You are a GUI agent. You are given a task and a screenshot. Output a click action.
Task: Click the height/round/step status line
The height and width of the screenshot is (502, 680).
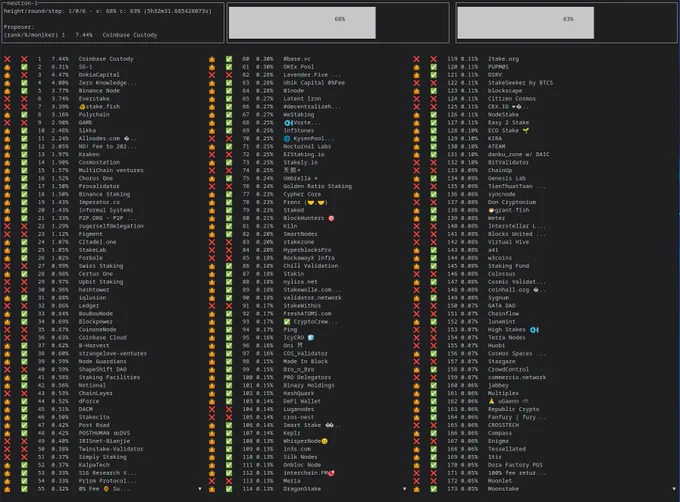(108, 11)
